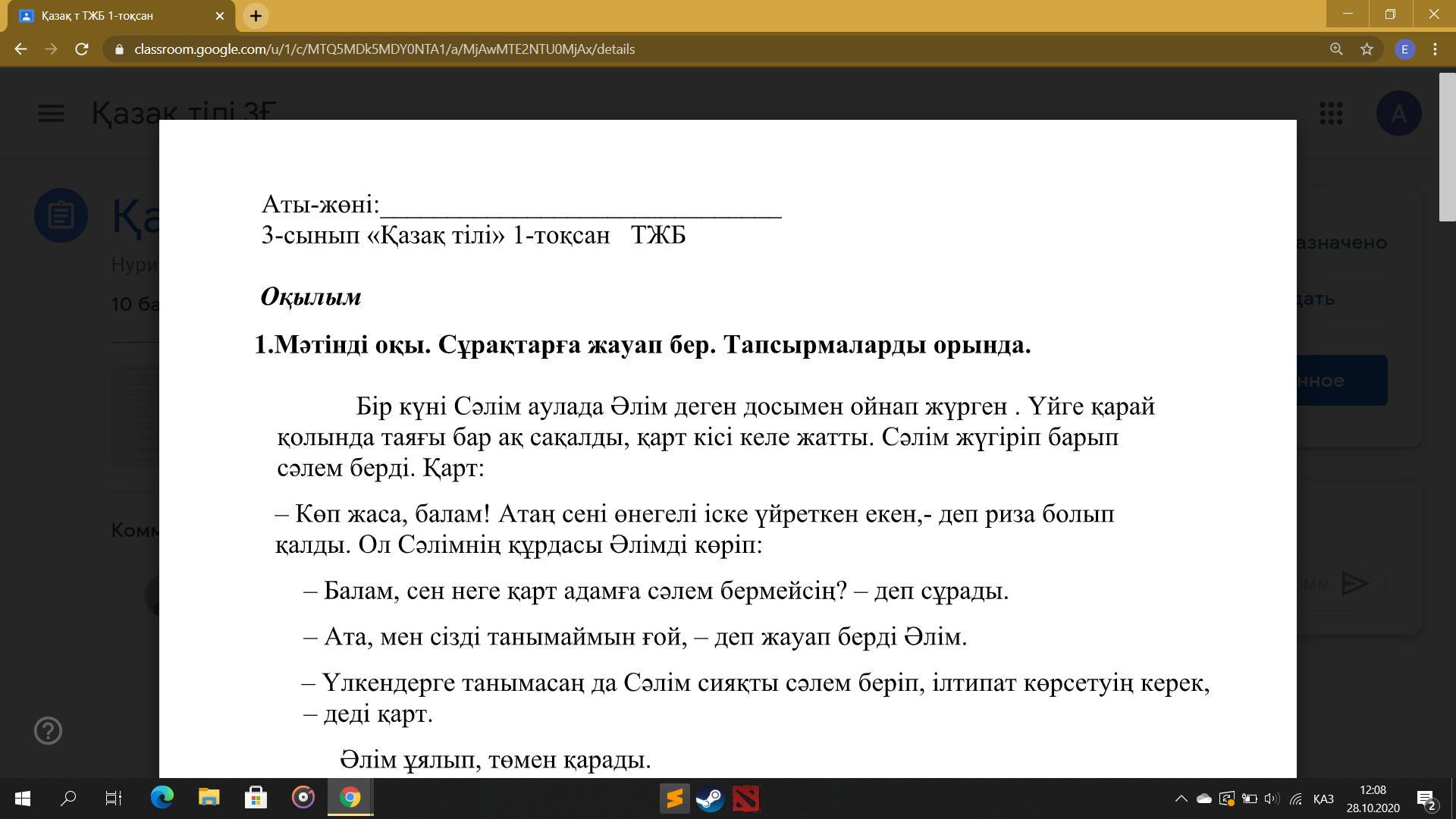Open the Google apps grid
This screenshot has height=819, width=1456.
pyautogui.click(x=1331, y=114)
